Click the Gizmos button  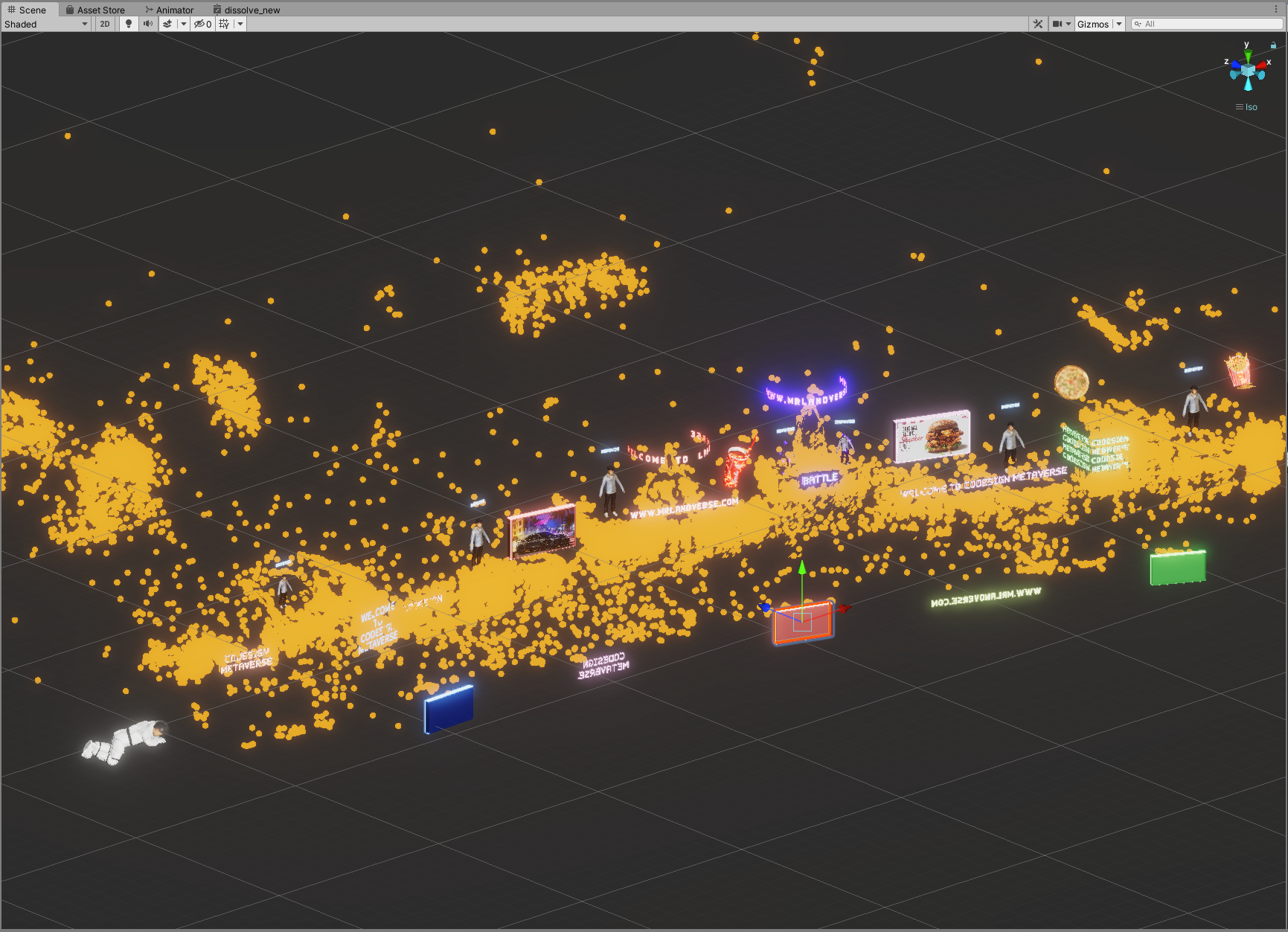coord(1092,24)
